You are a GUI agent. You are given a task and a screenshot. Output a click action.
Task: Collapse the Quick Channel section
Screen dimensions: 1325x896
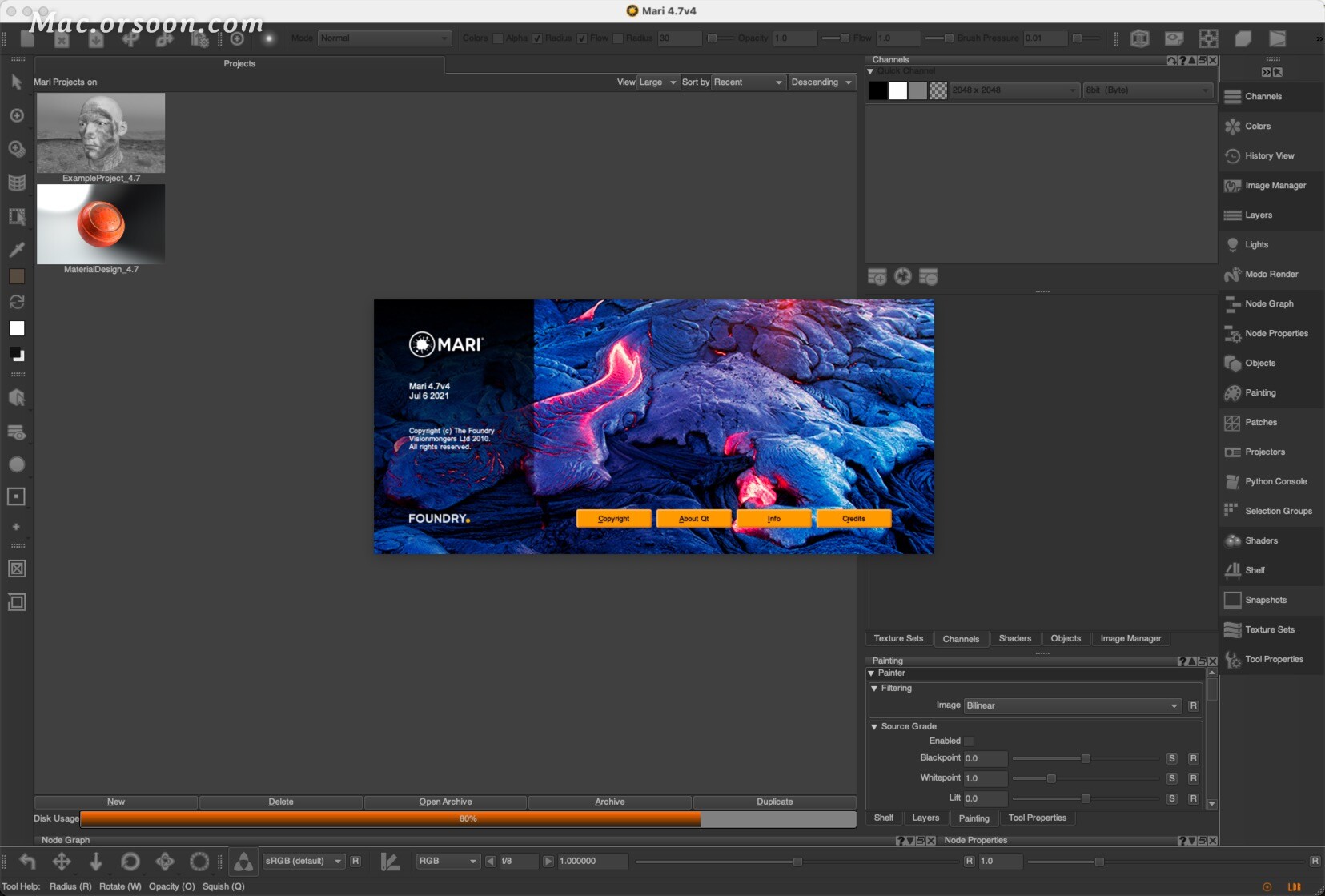(x=871, y=71)
